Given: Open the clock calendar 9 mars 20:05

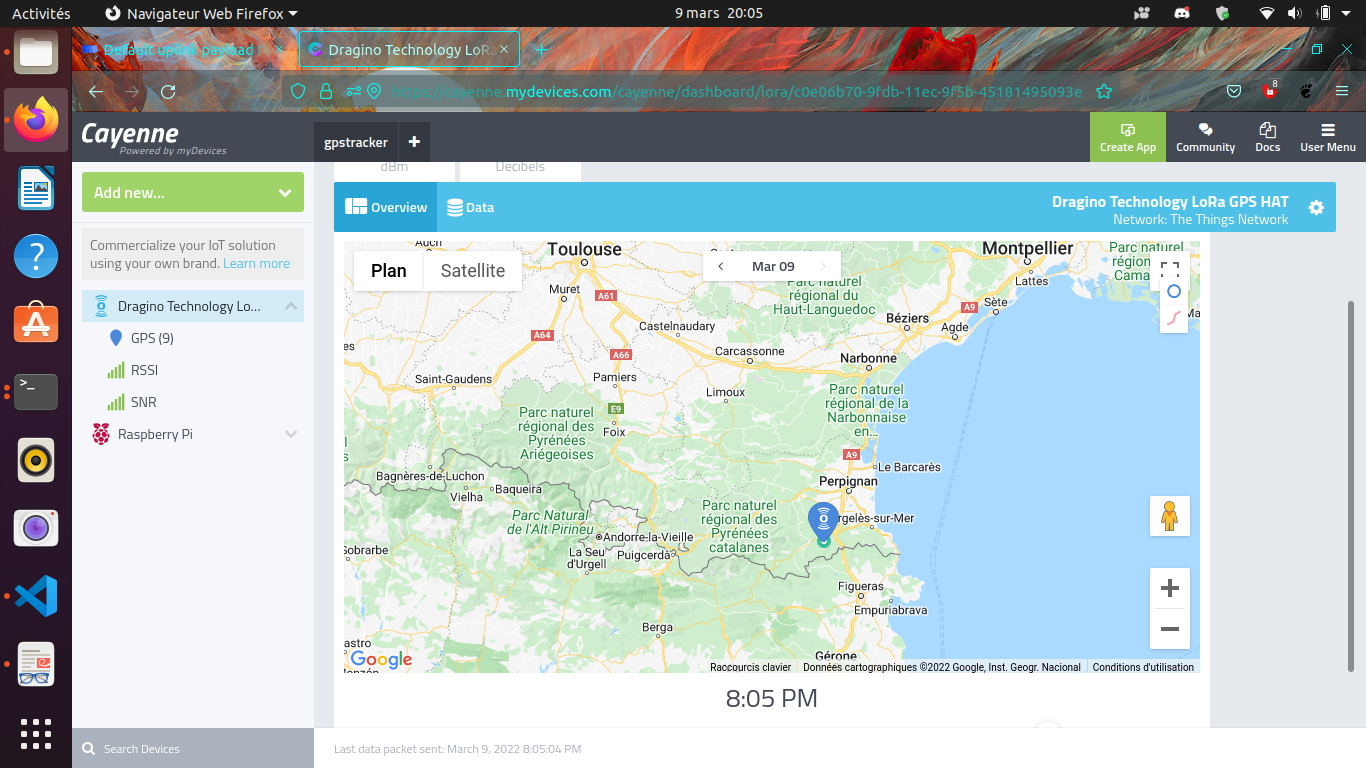Looking at the screenshot, I should 719,13.
